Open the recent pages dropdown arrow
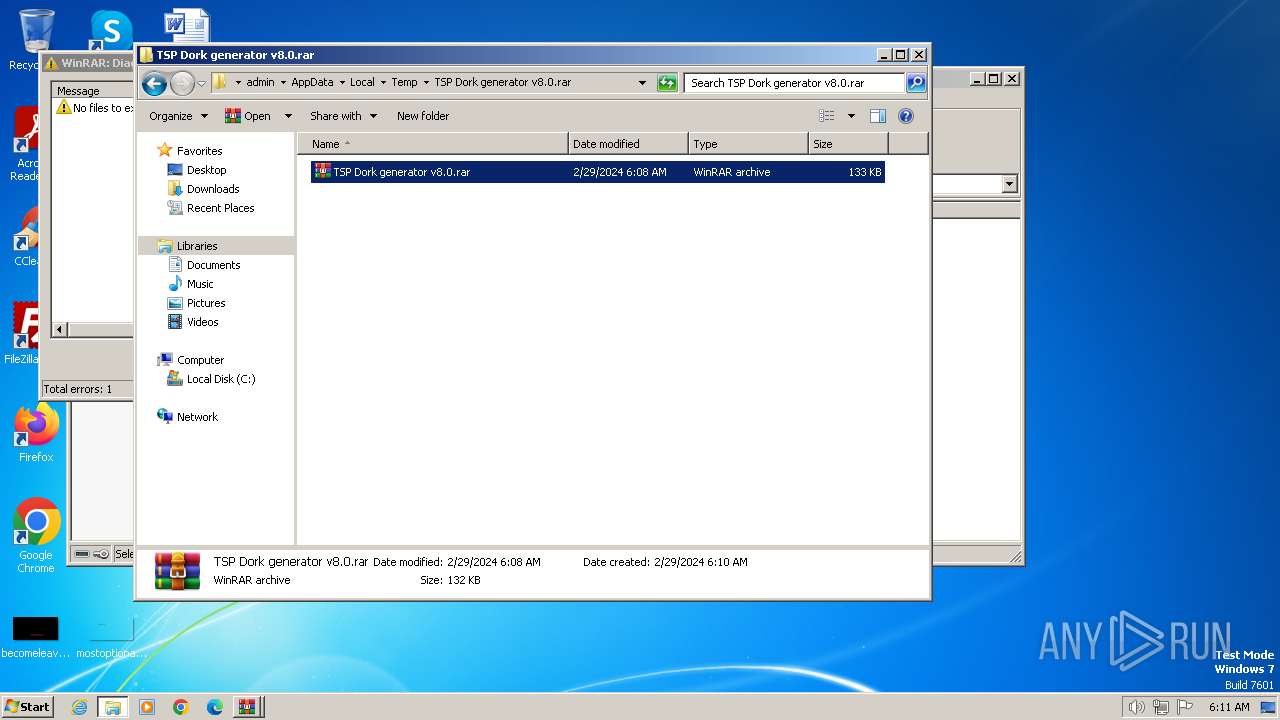Screen dimensions: 1280x720 201,83
